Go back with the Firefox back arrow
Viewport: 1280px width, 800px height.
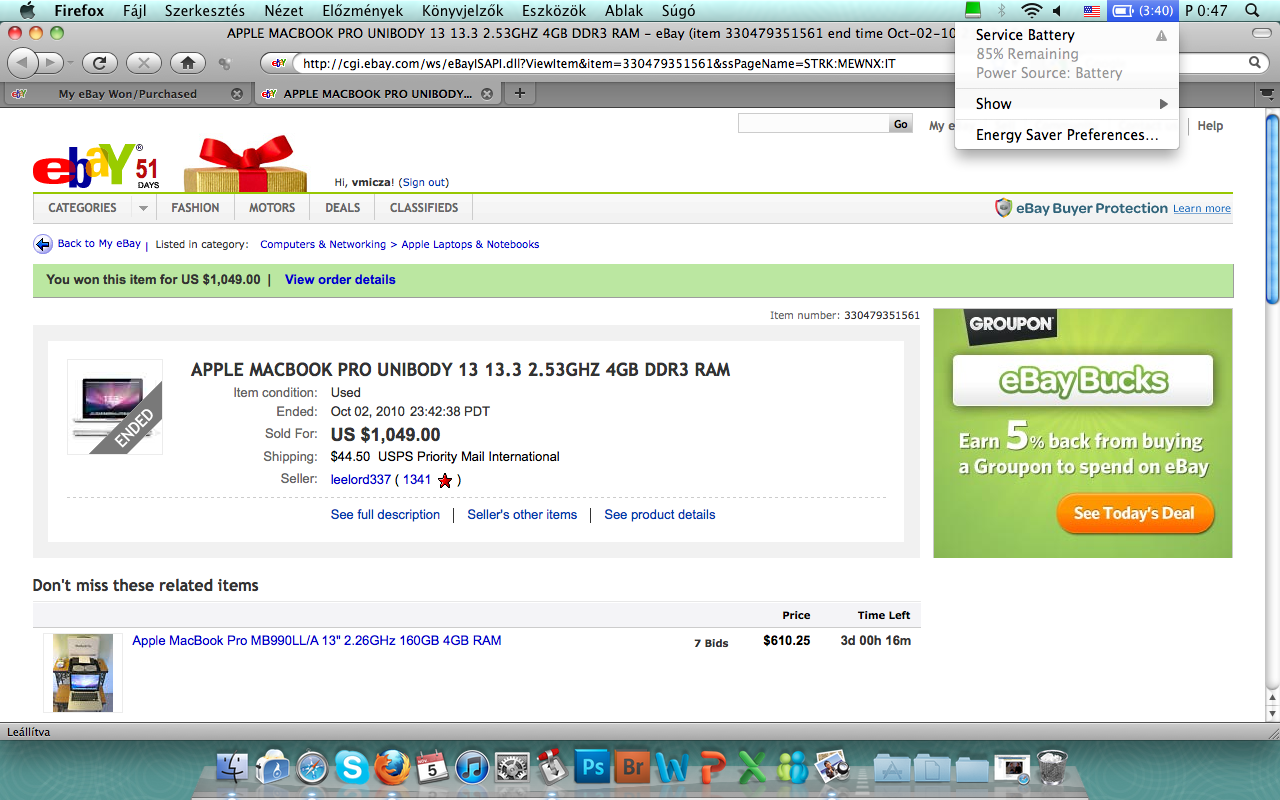pos(22,63)
